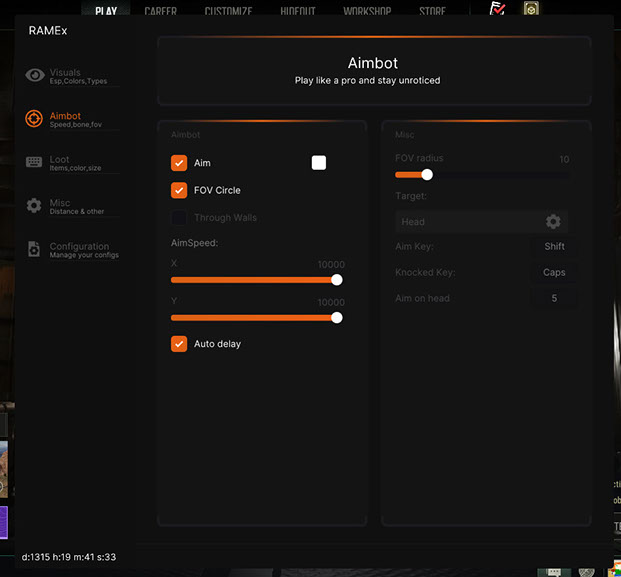Select the Aimbot crosshair icon in sidebar
The image size is (621, 577).
click(34, 119)
